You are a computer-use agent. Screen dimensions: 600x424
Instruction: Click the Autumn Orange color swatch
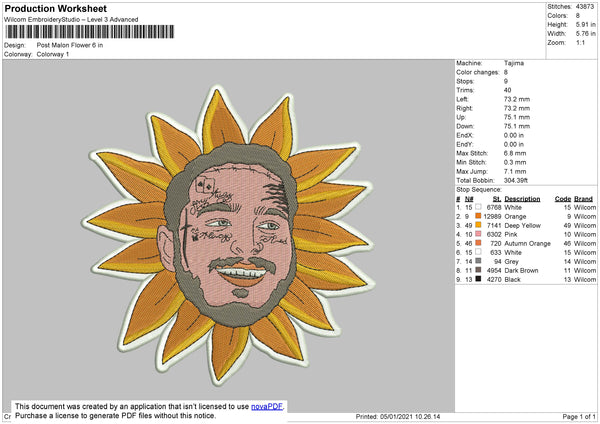coord(478,243)
